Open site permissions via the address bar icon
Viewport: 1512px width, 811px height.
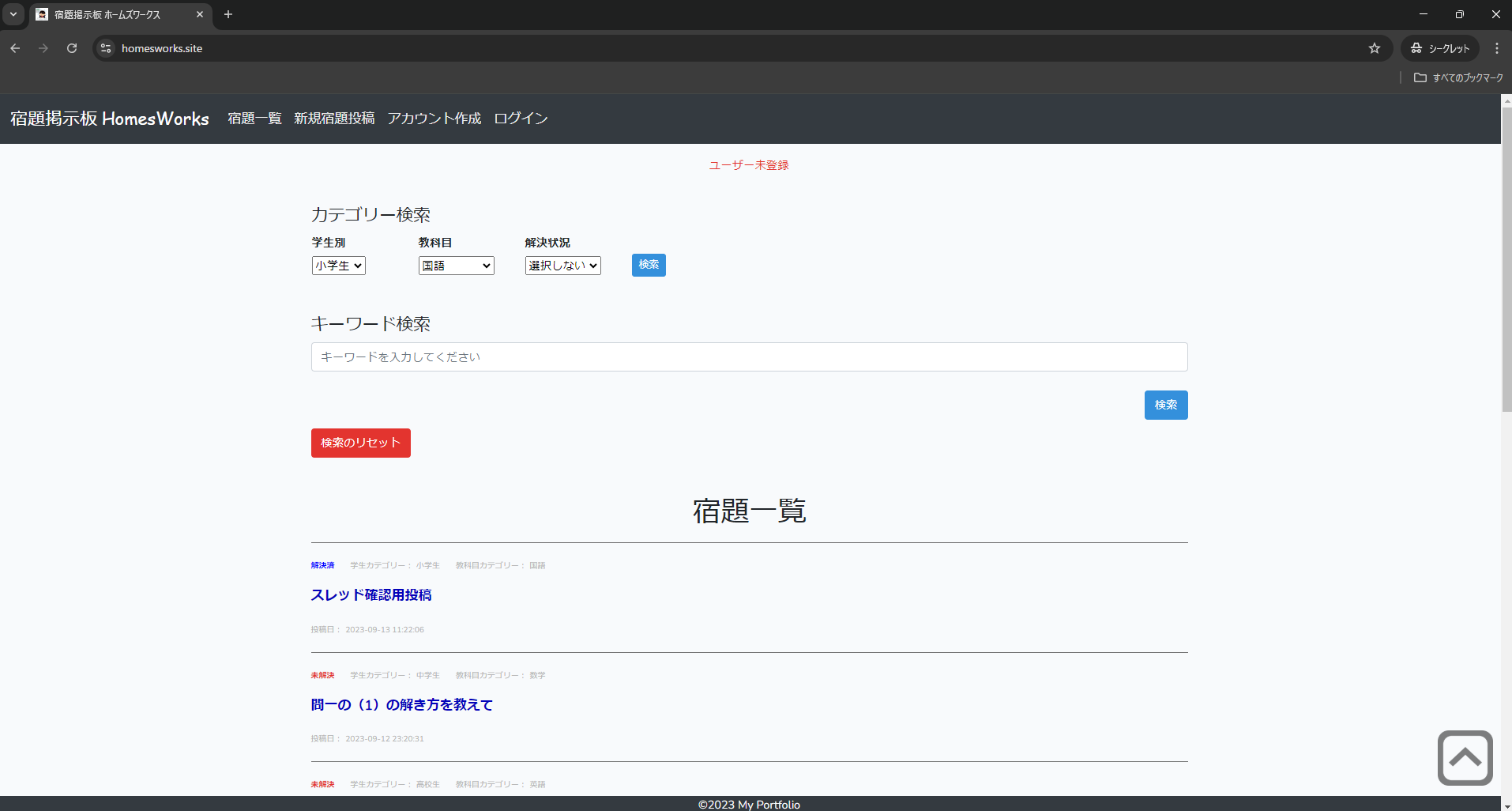[105, 48]
